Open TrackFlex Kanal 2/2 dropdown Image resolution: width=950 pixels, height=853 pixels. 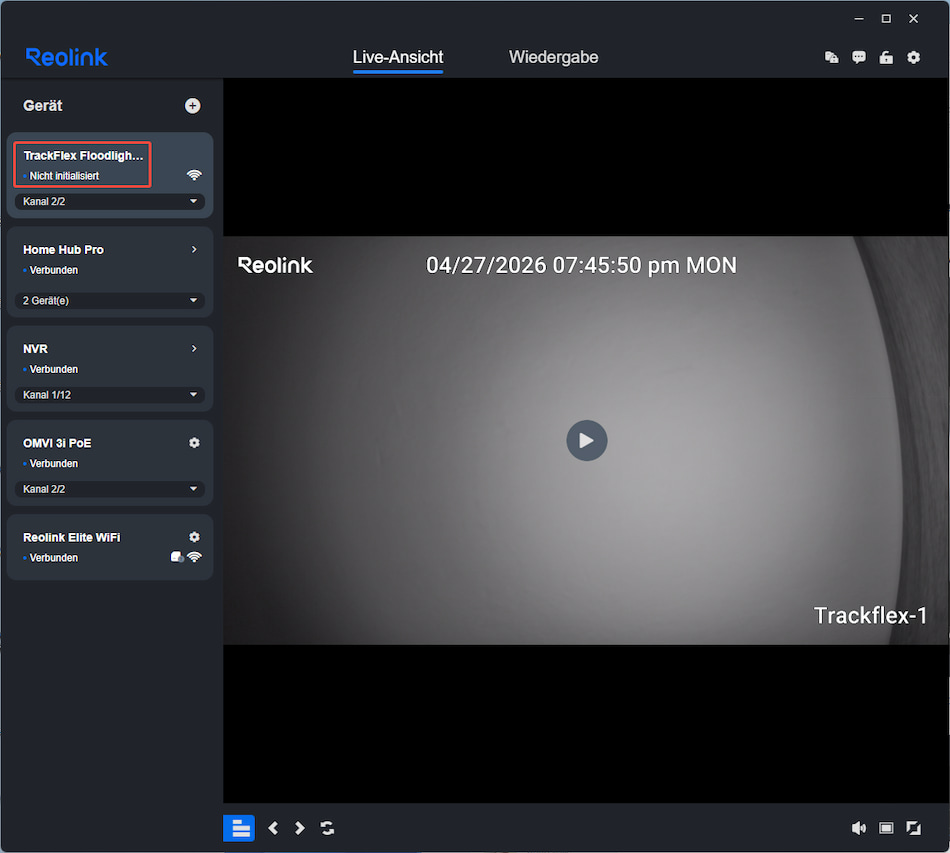pyautogui.click(x=110, y=202)
